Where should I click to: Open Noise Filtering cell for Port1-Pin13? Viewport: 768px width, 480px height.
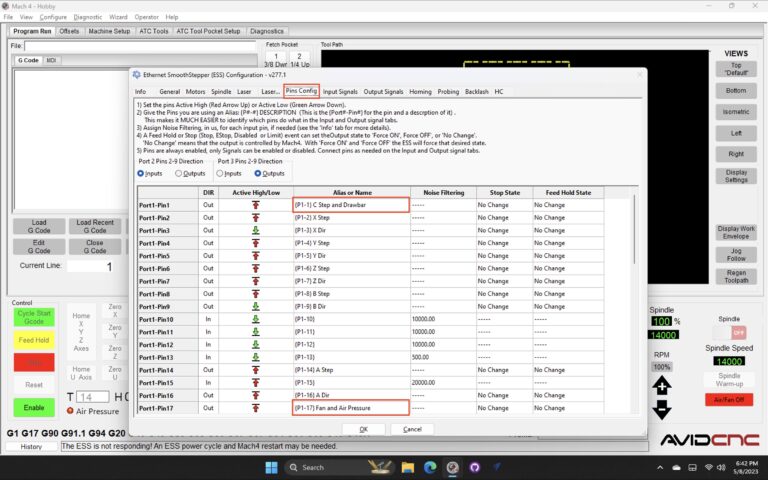pyautogui.click(x=440, y=357)
